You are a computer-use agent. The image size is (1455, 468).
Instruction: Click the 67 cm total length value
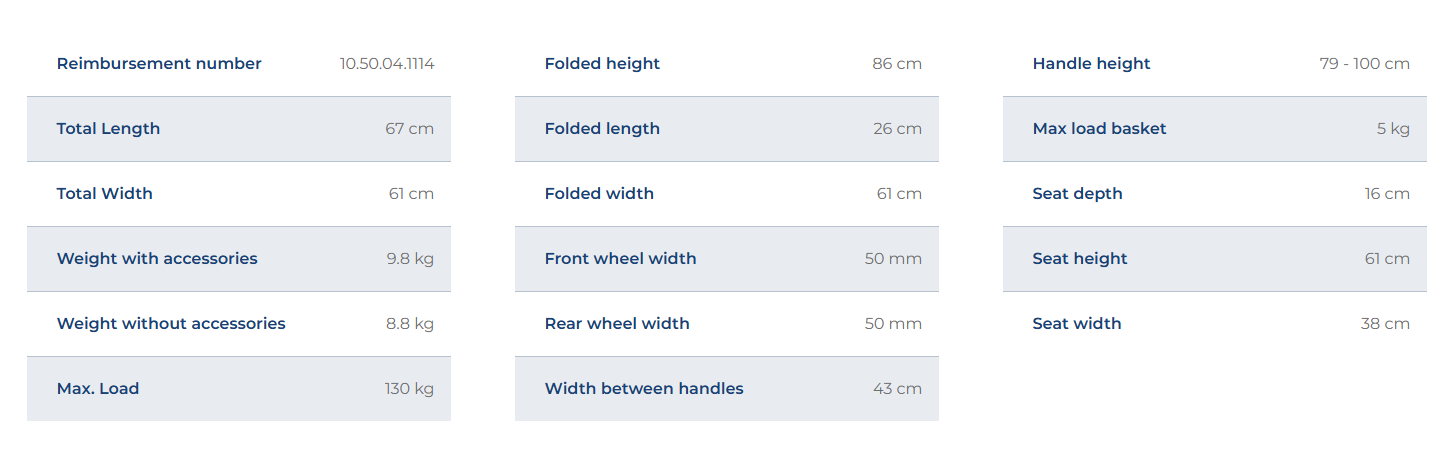point(409,129)
